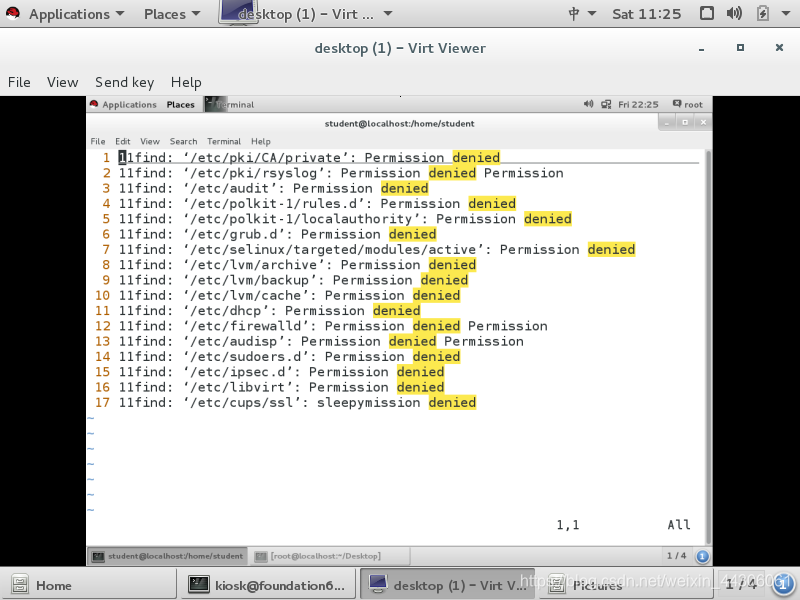Open terminal View menu
This screenshot has height=600, width=800.
(x=149, y=141)
